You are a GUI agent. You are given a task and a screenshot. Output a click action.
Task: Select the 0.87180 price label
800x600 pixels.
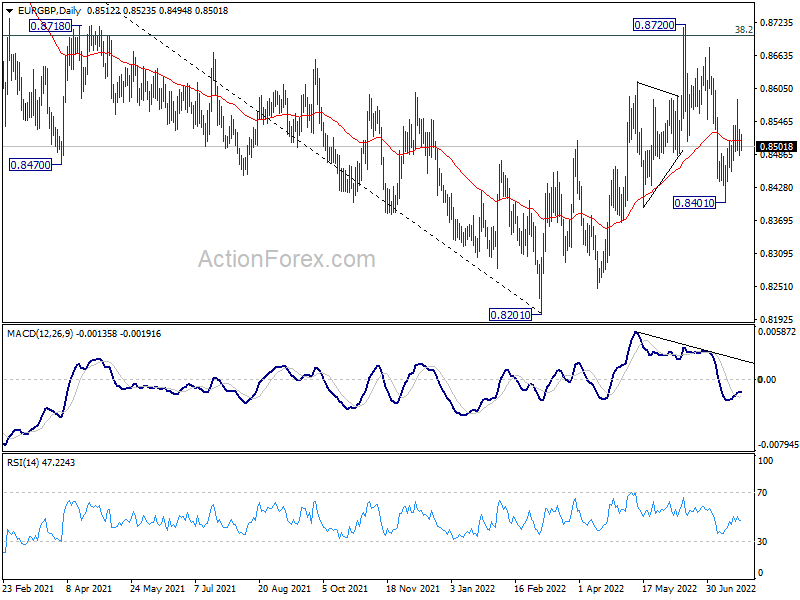pyautogui.click(x=50, y=26)
